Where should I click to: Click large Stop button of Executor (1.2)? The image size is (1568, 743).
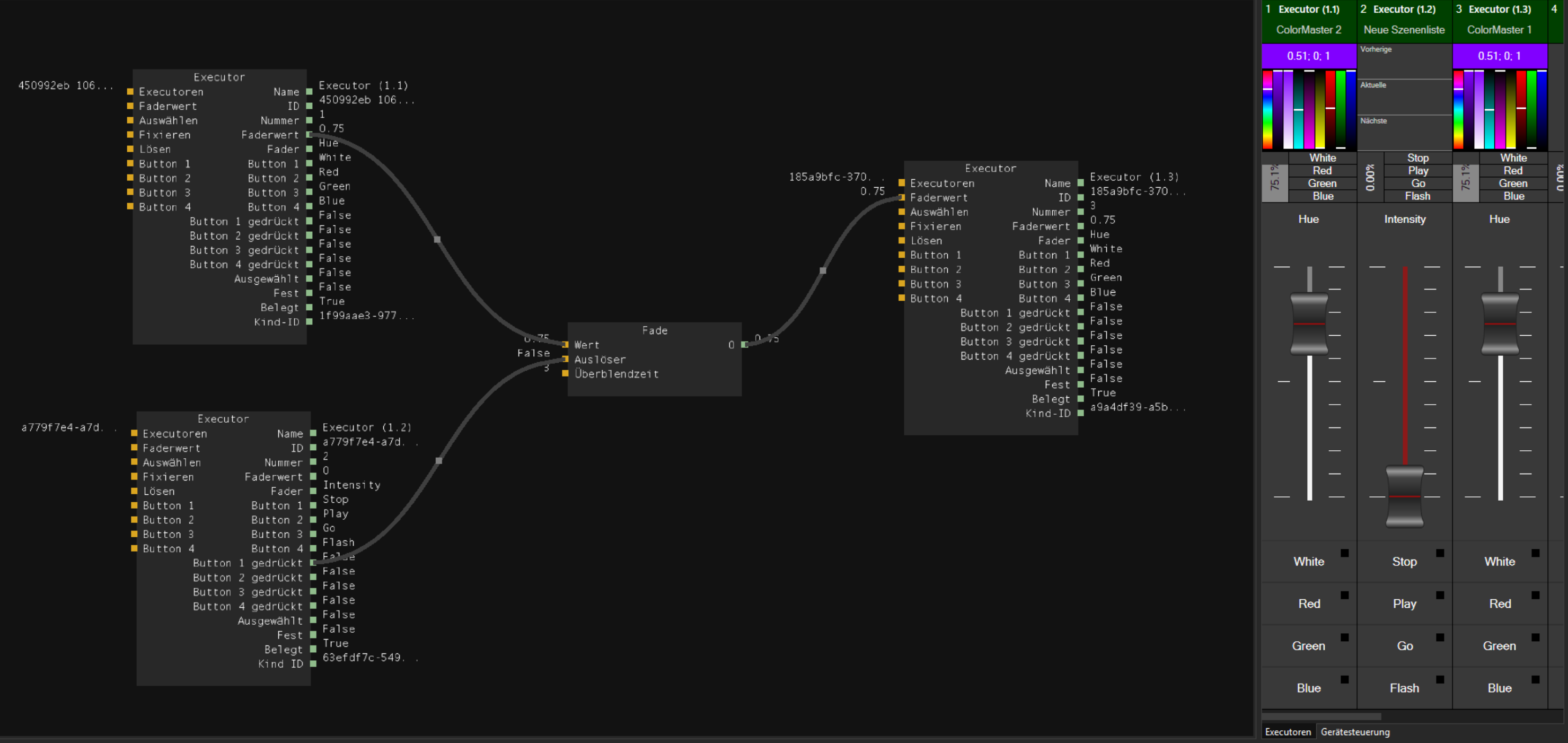coord(1404,562)
